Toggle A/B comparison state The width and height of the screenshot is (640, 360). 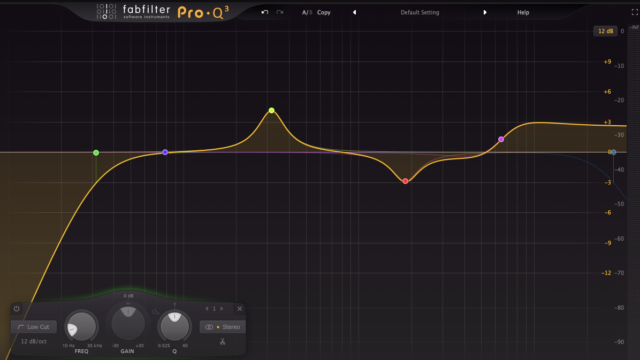pyautogui.click(x=307, y=12)
